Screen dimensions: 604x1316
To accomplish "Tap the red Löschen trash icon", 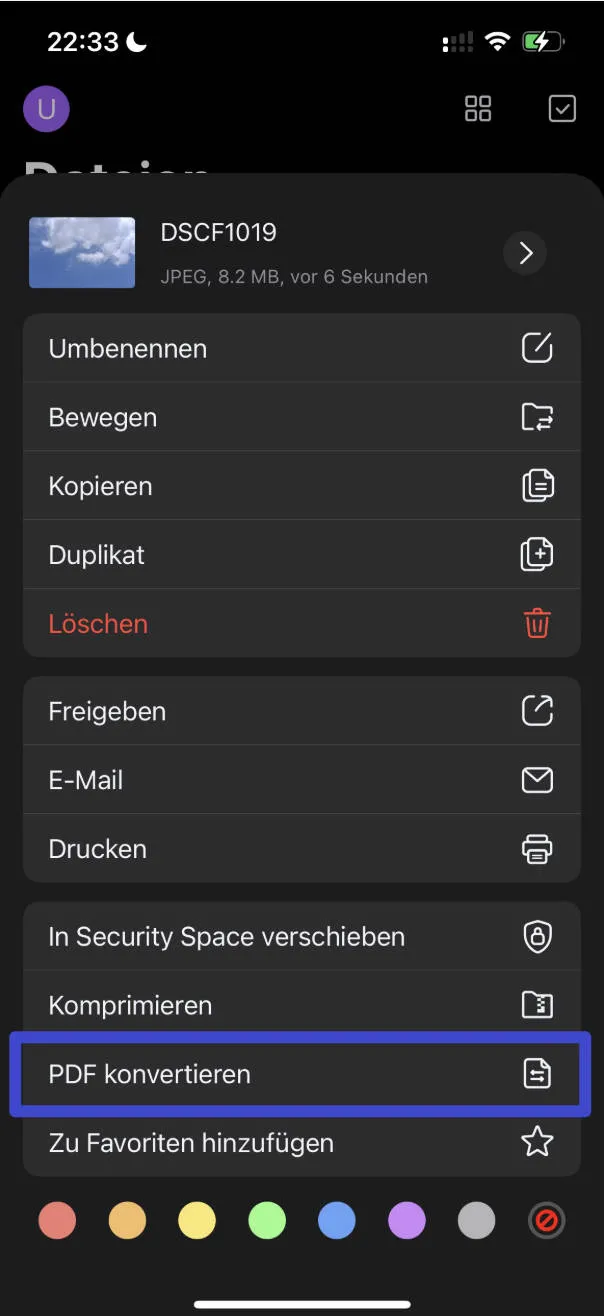I will point(538,623).
